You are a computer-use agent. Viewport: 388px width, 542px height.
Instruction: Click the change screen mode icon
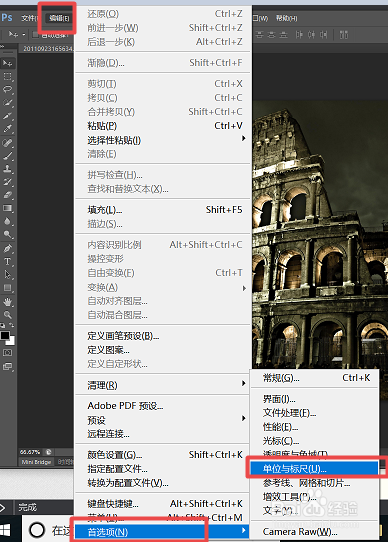[x=7, y=366]
